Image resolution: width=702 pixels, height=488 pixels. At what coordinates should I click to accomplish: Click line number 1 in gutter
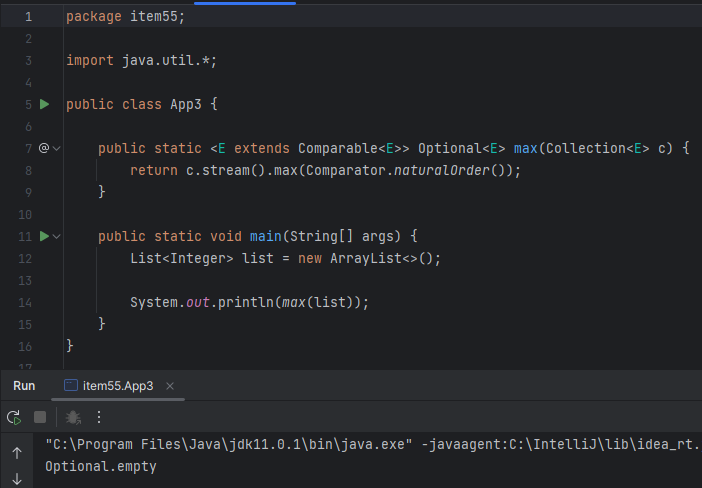pyautogui.click(x=28, y=17)
